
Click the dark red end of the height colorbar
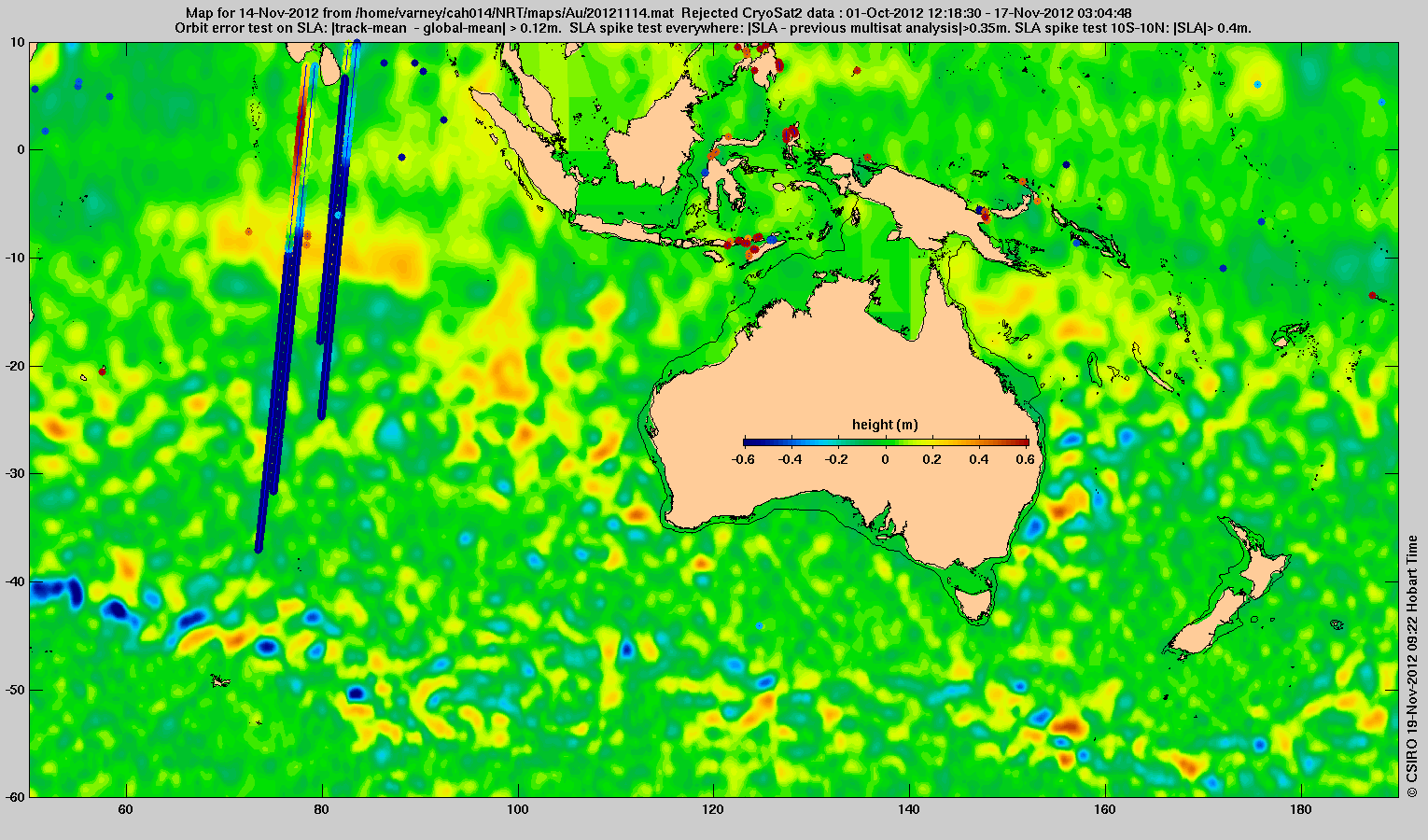click(x=1023, y=442)
